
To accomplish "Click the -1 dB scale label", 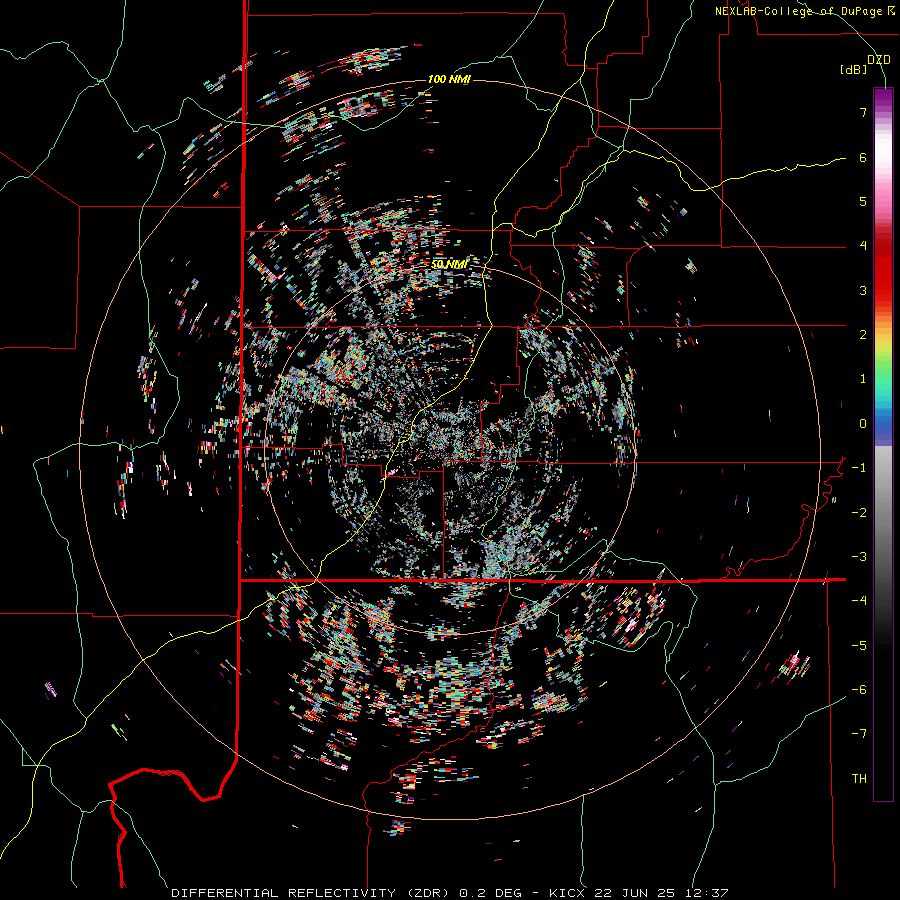I will coord(859,468).
